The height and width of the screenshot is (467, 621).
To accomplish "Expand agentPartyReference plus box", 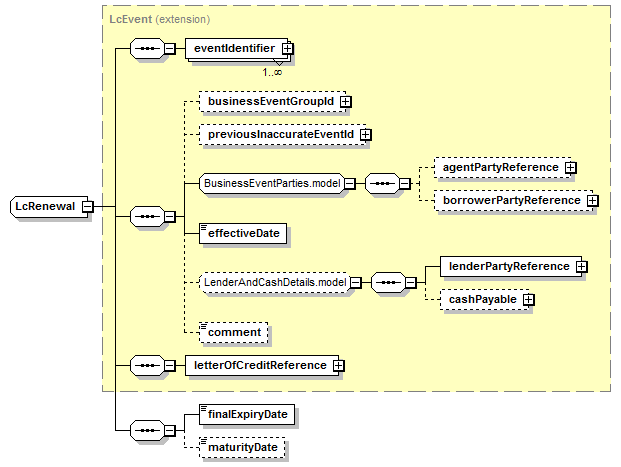I will point(570,168).
